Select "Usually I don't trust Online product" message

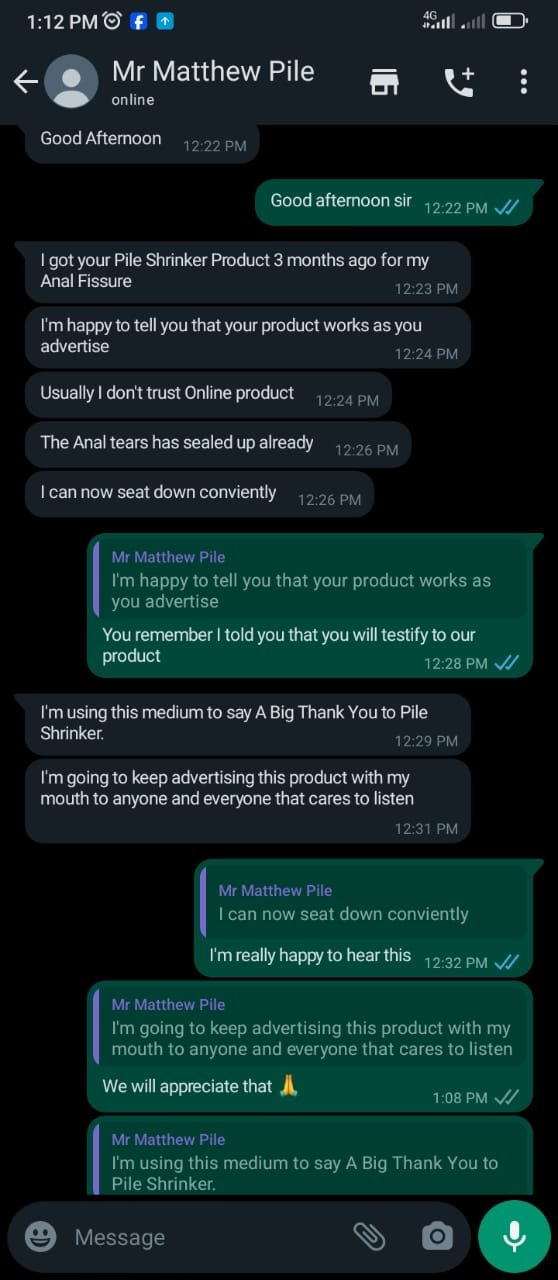(x=208, y=395)
